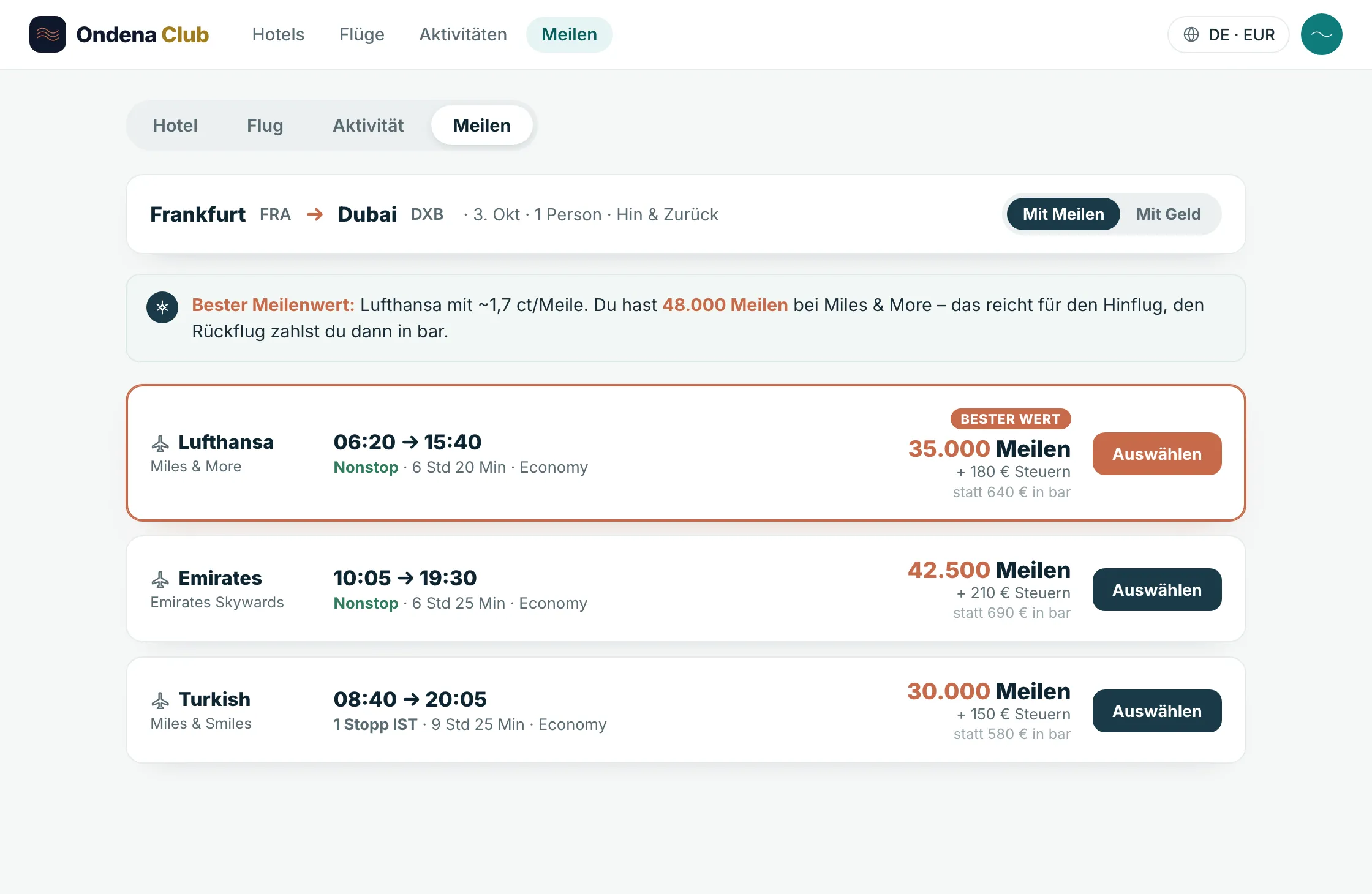Select the Lufthansa flight with Auswählen

(x=1157, y=454)
